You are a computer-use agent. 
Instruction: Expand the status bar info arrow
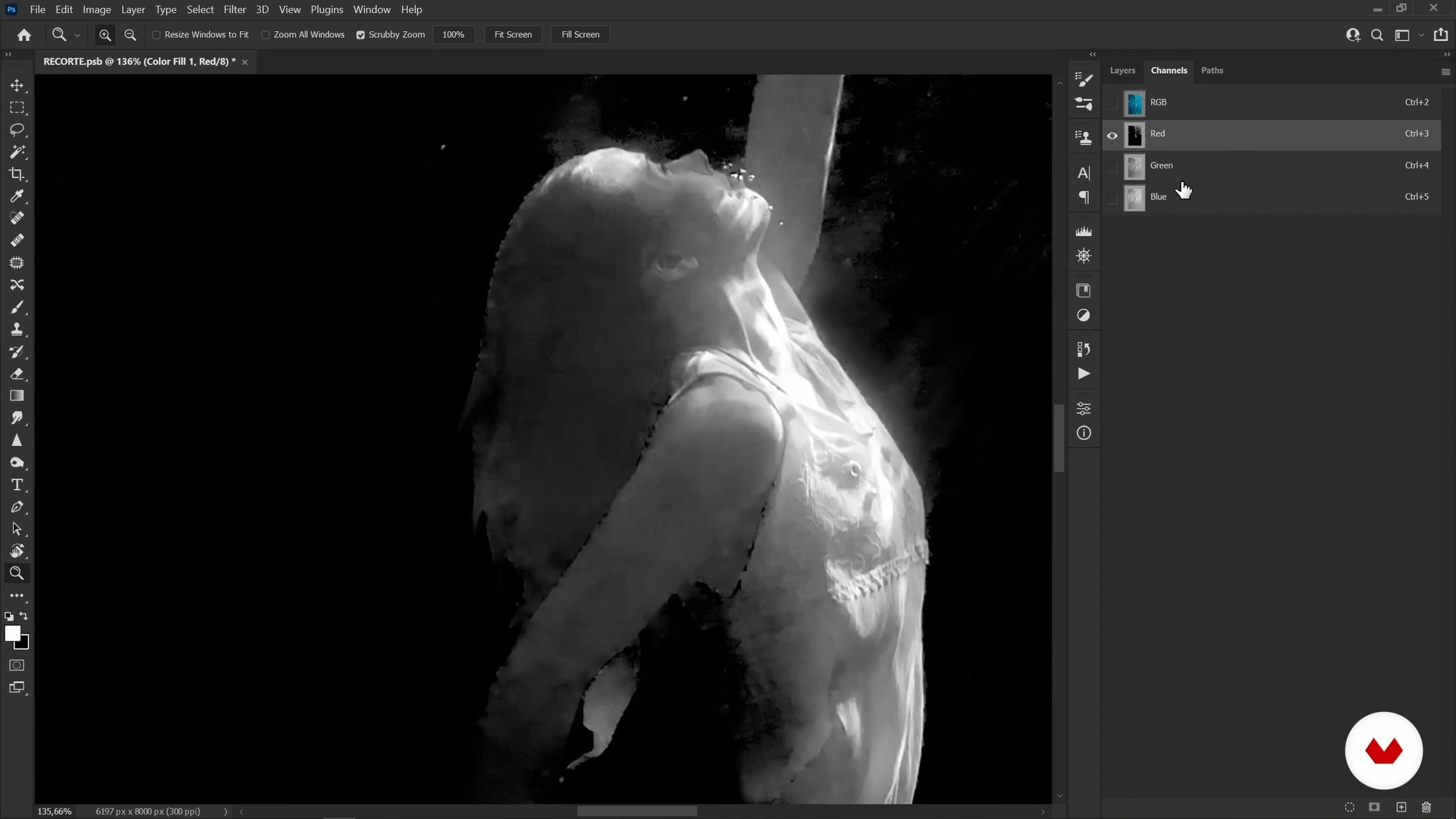coord(225,811)
